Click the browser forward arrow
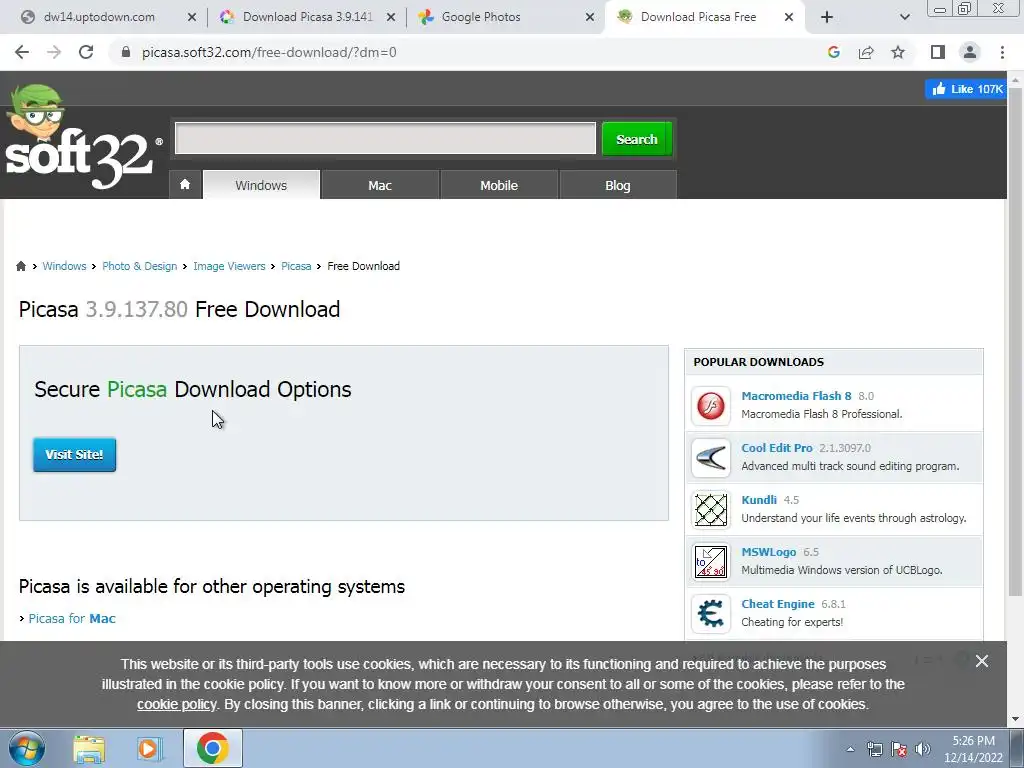The image size is (1024, 768). pyautogui.click(x=54, y=52)
